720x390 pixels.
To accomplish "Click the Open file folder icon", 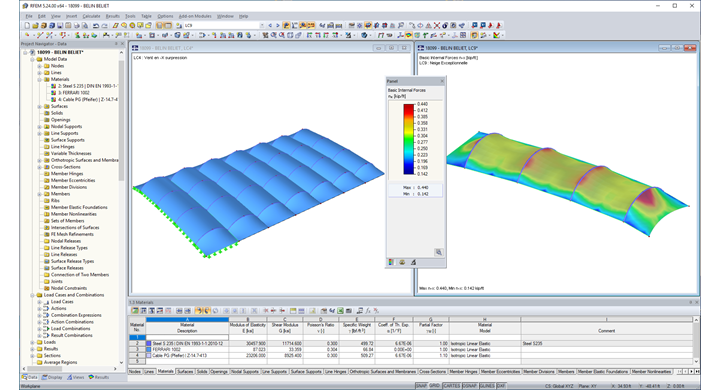I will point(35,26).
